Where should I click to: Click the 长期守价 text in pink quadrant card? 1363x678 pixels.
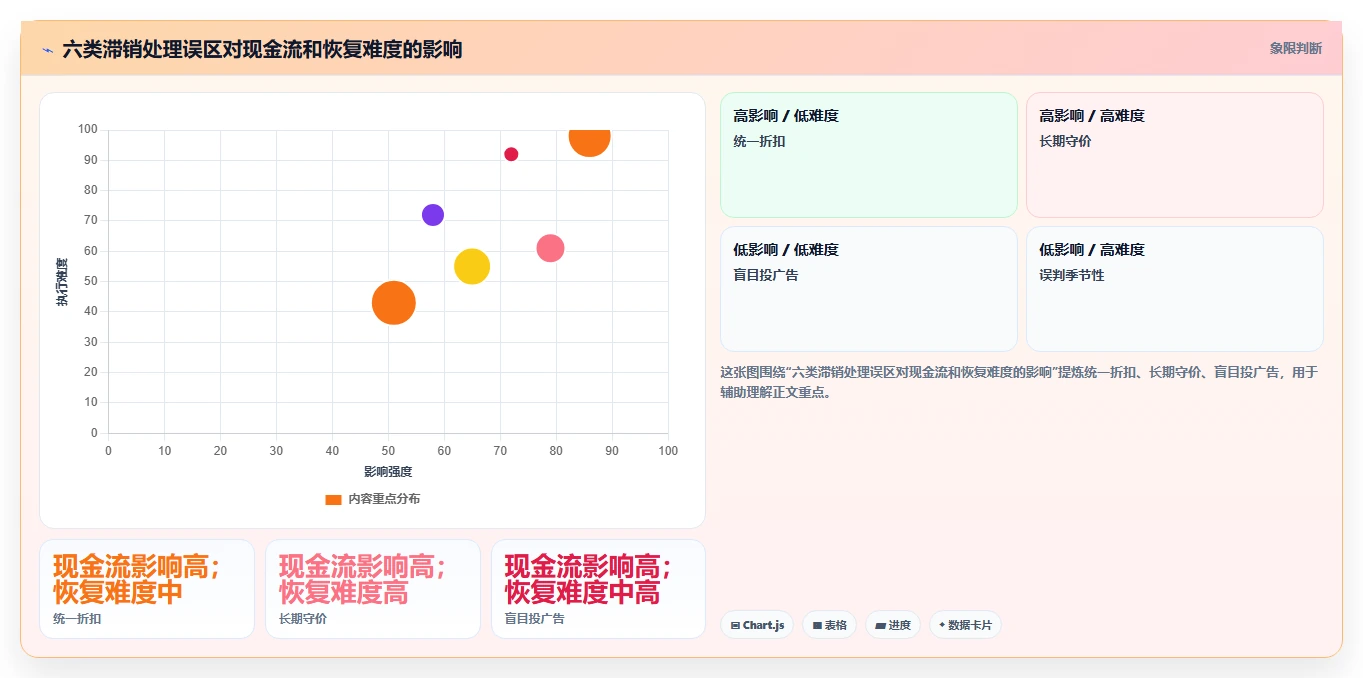(1065, 141)
